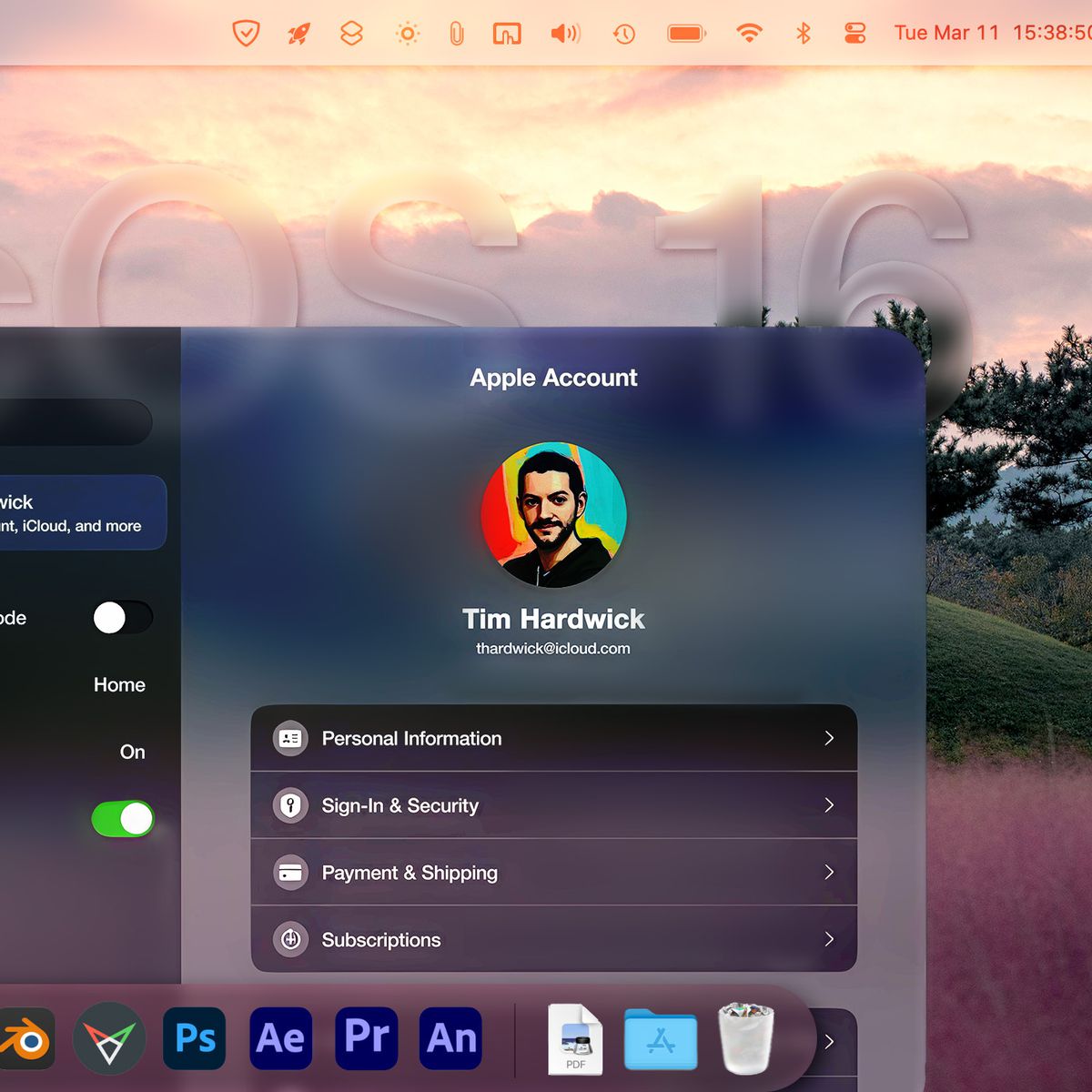Click the Home value in sidebar
This screenshot has width=1092, height=1092.
pos(119,685)
